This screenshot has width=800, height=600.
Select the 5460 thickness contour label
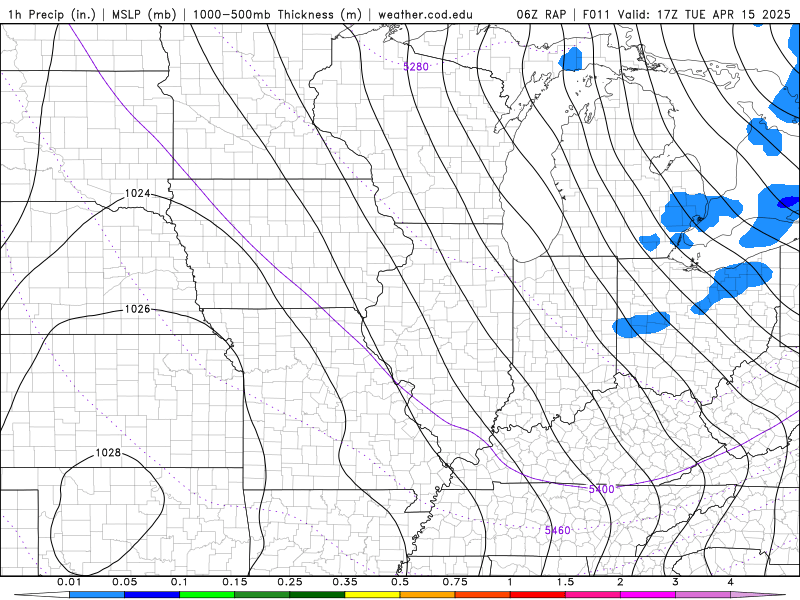click(557, 530)
